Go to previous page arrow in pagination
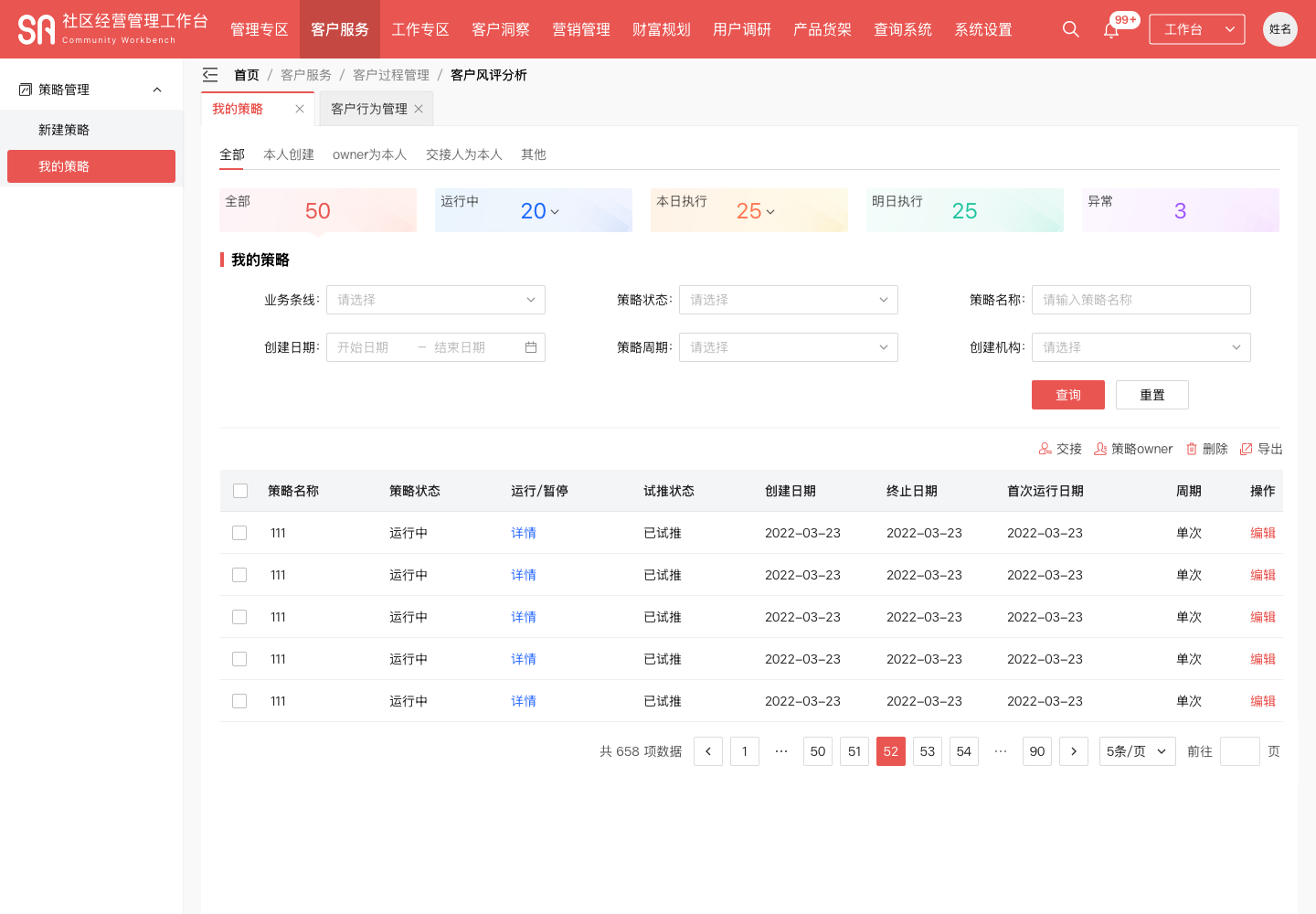This screenshot has width=1316, height=914. point(708,751)
